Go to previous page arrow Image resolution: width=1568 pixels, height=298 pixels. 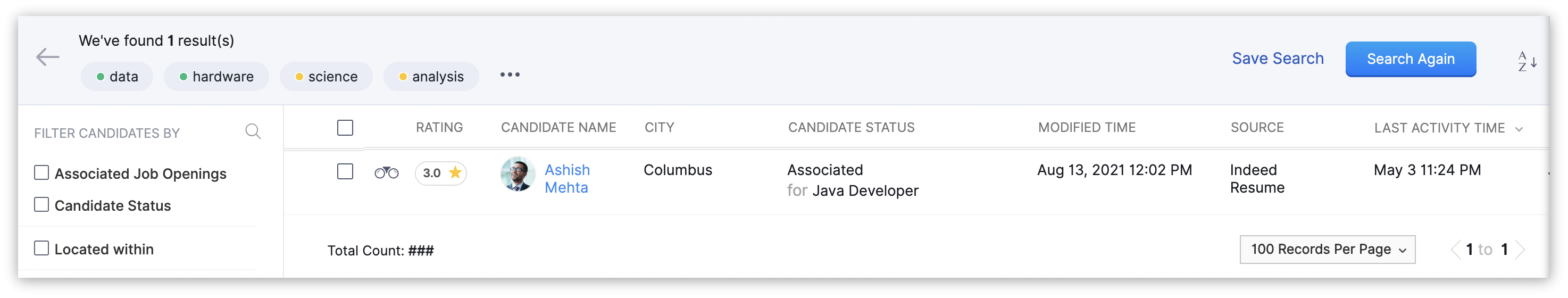point(1455,250)
